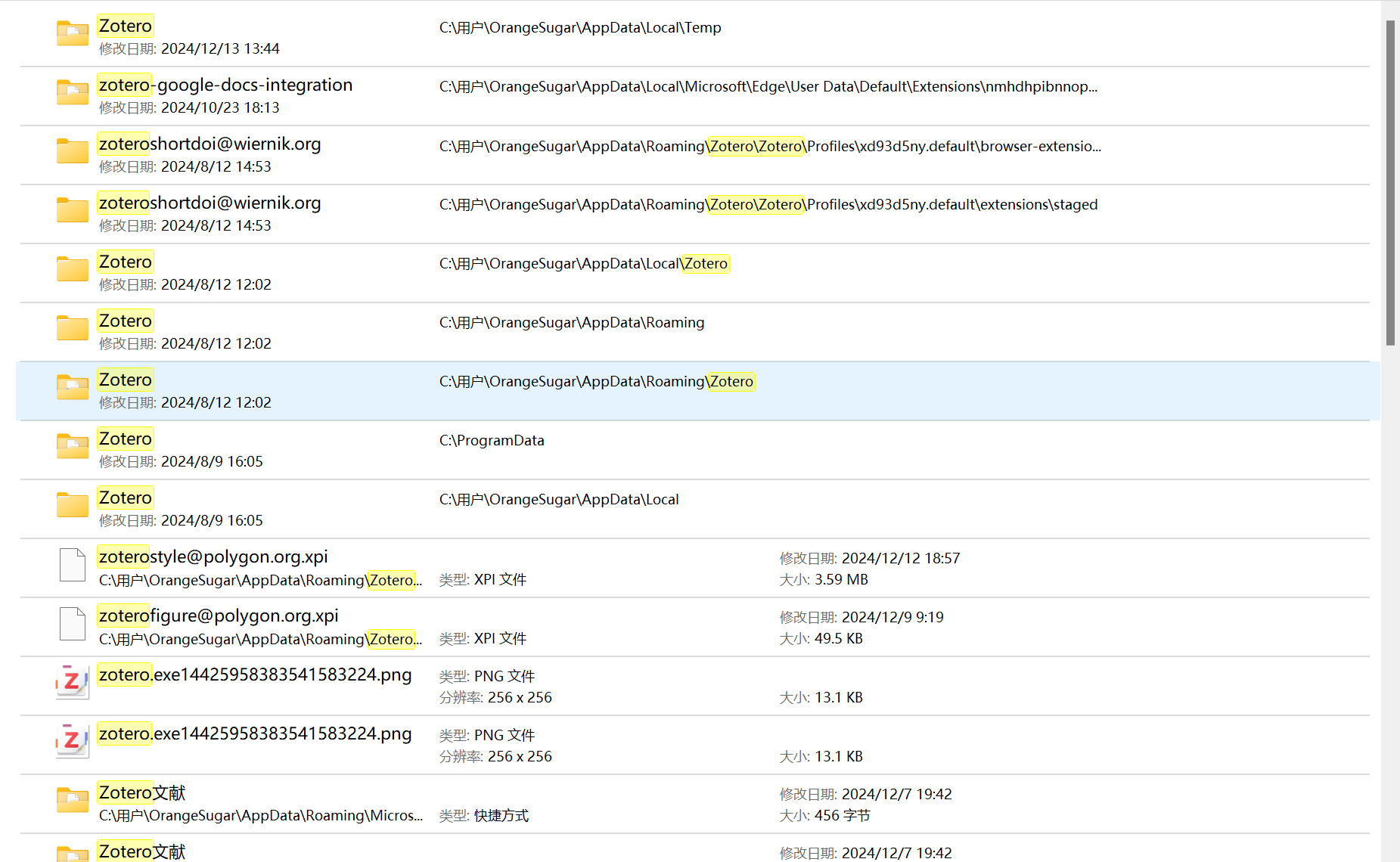Image resolution: width=1400 pixels, height=862 pixels.
Task: Select Zotero folder name modified 2024/12/13 13:44
Action: pyautogui.click(x=126, y=26)
